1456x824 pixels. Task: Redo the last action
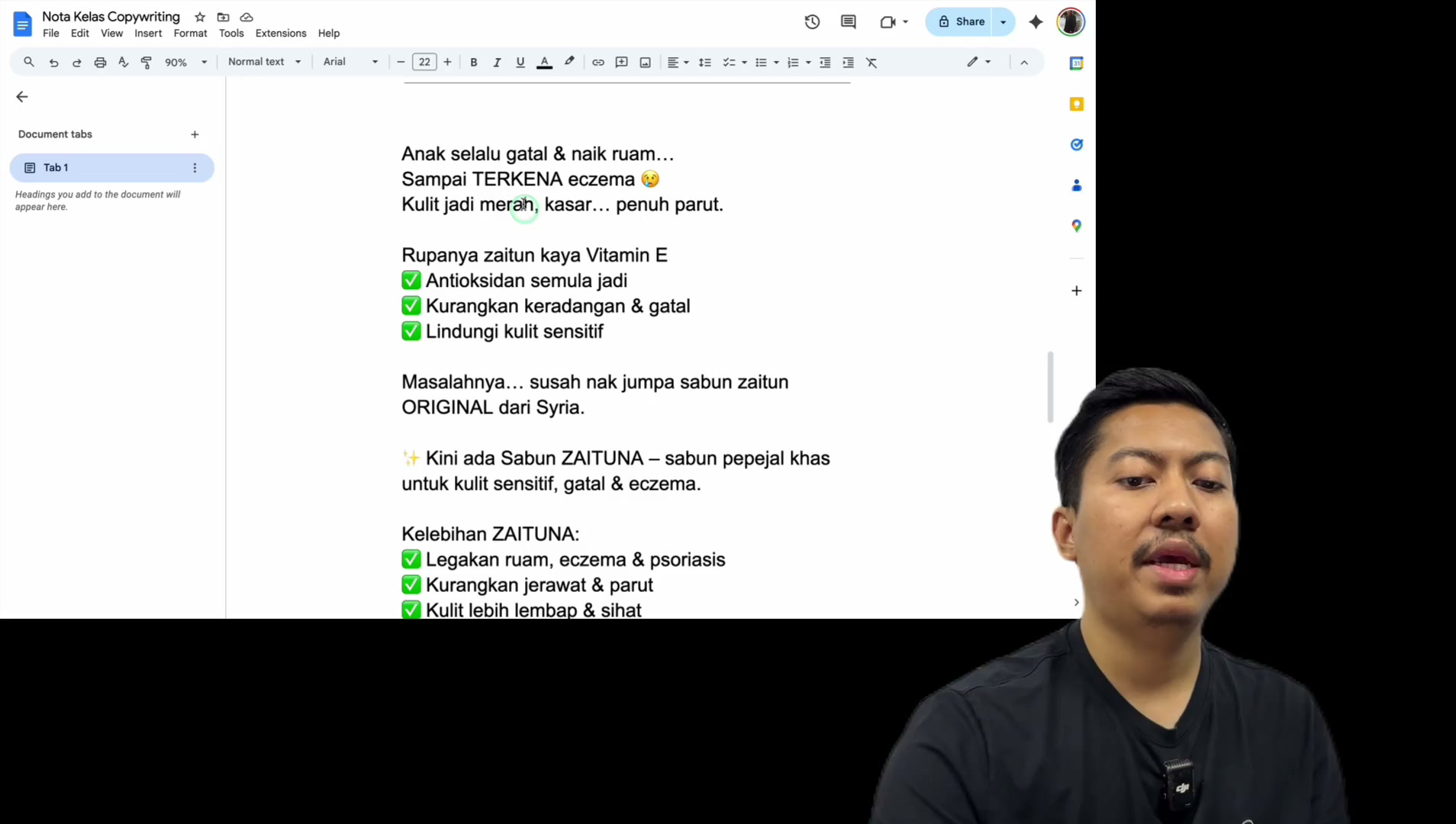[x=76, y=63]
